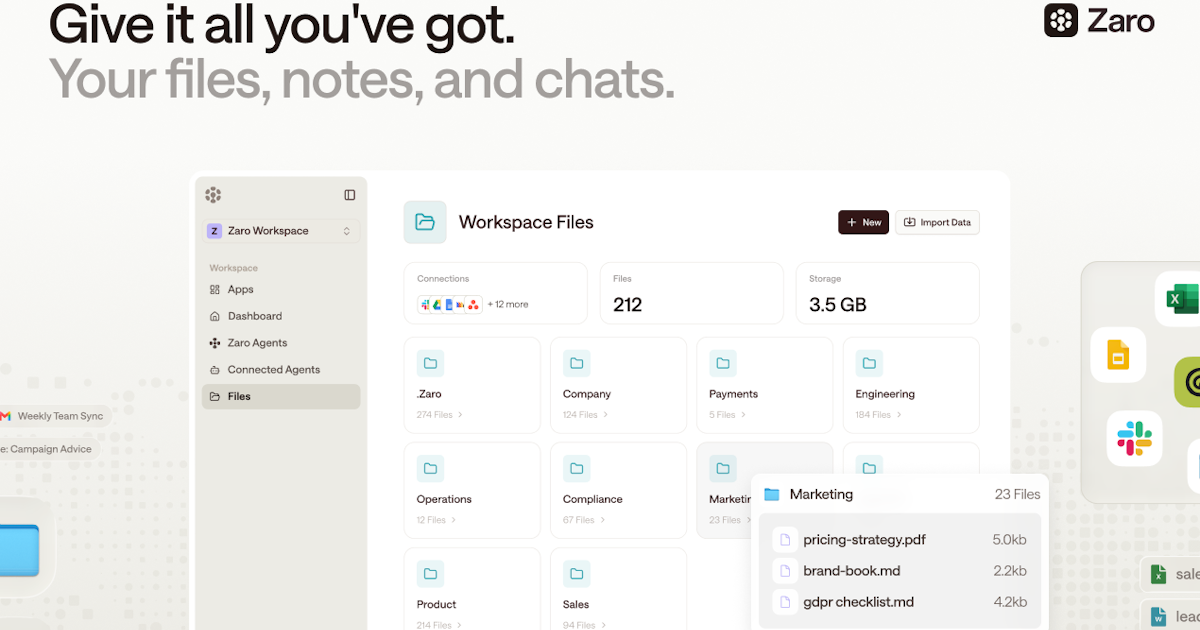
Task: Open Zaro Agents in the sidebar
Action: click(x=281, y=343)
